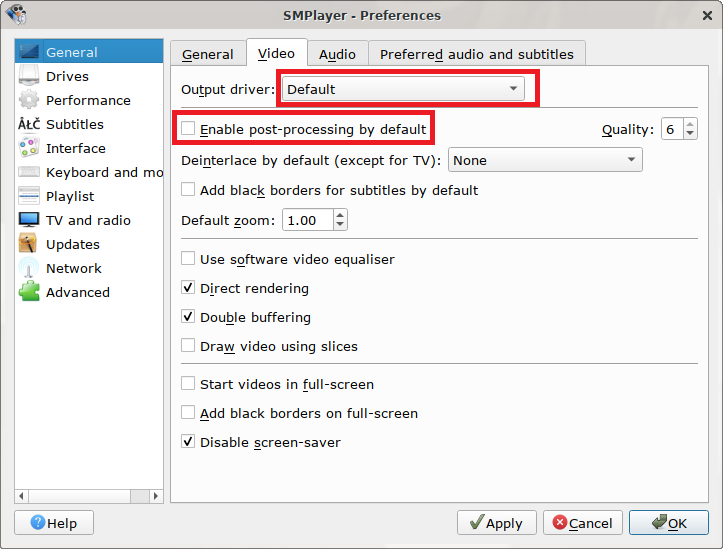Click the Updates package icon
The image size is (723, 549).
[28, 244]
